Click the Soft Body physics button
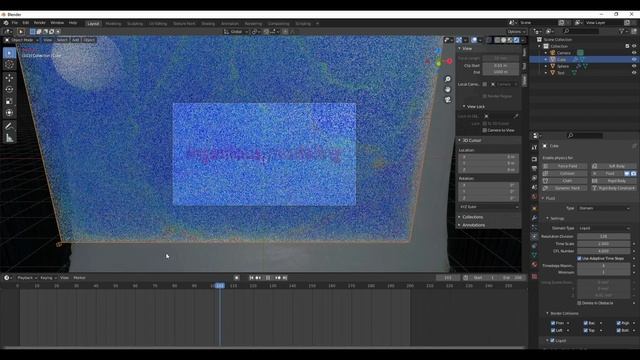Screen dimensions: 640x360 point(614,166)
